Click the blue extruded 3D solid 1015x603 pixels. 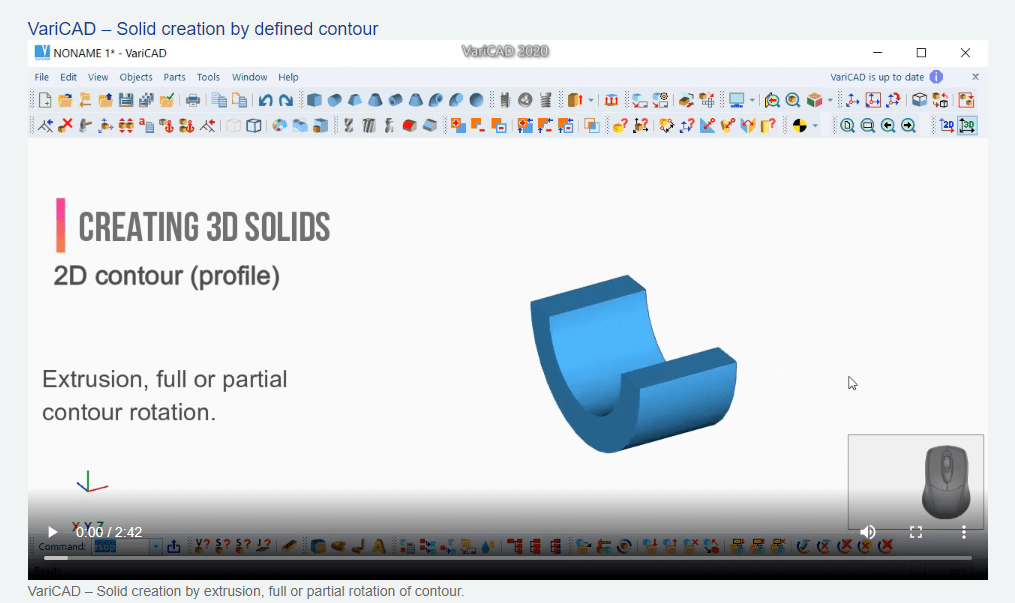633,364
